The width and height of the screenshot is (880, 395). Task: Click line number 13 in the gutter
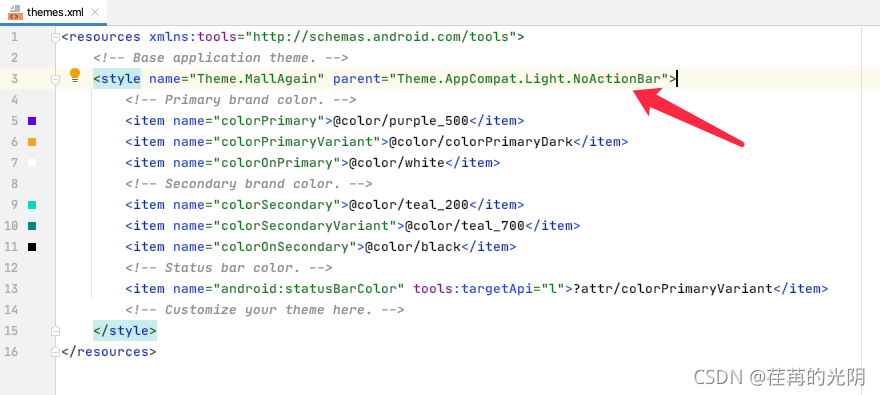click(11, 289)
